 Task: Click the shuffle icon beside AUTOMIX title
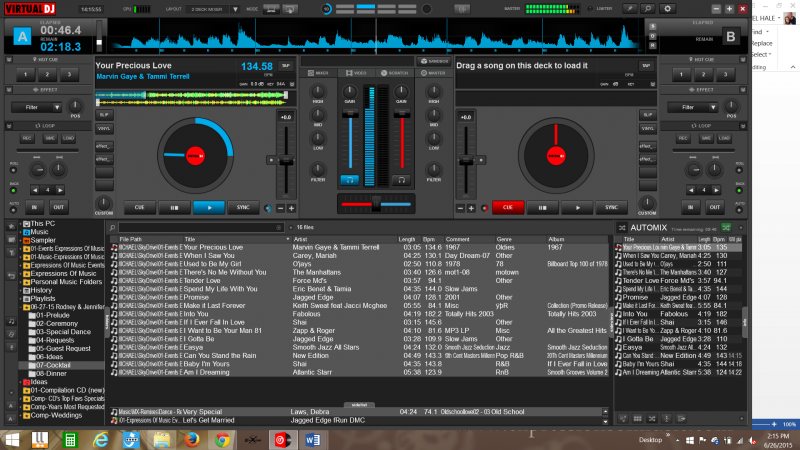[x=621, y=228]
